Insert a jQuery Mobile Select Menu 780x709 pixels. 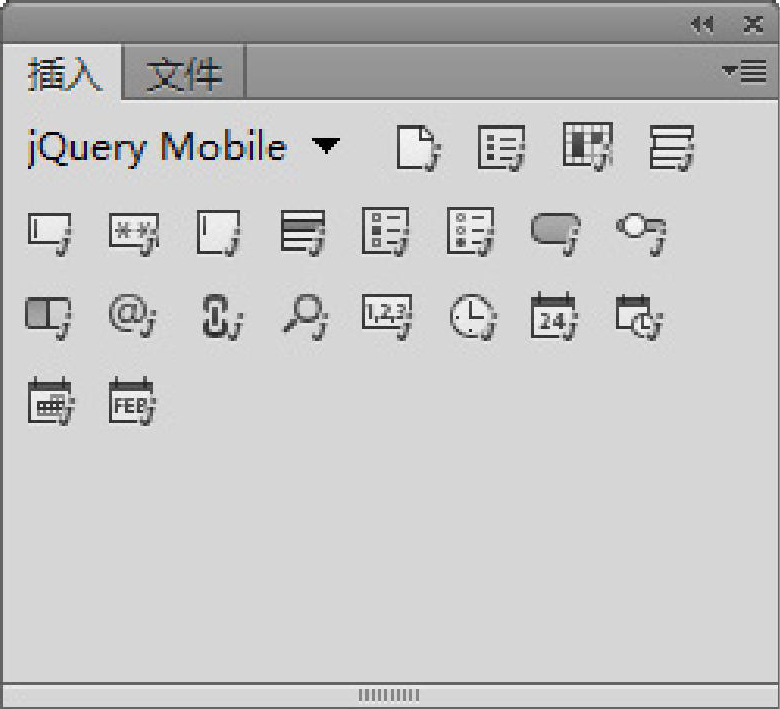click(x=303, y=233)
